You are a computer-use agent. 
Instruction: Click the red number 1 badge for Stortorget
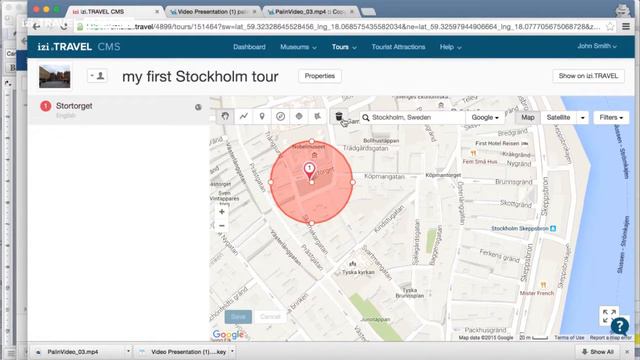[x=45, y=106]
